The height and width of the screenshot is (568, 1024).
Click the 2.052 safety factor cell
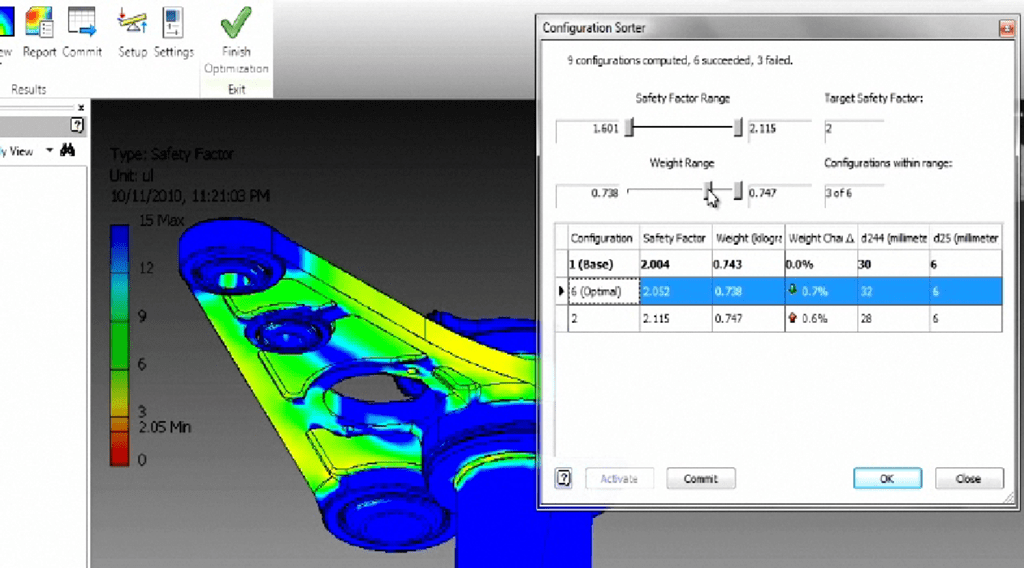click(x=675, y=291)
